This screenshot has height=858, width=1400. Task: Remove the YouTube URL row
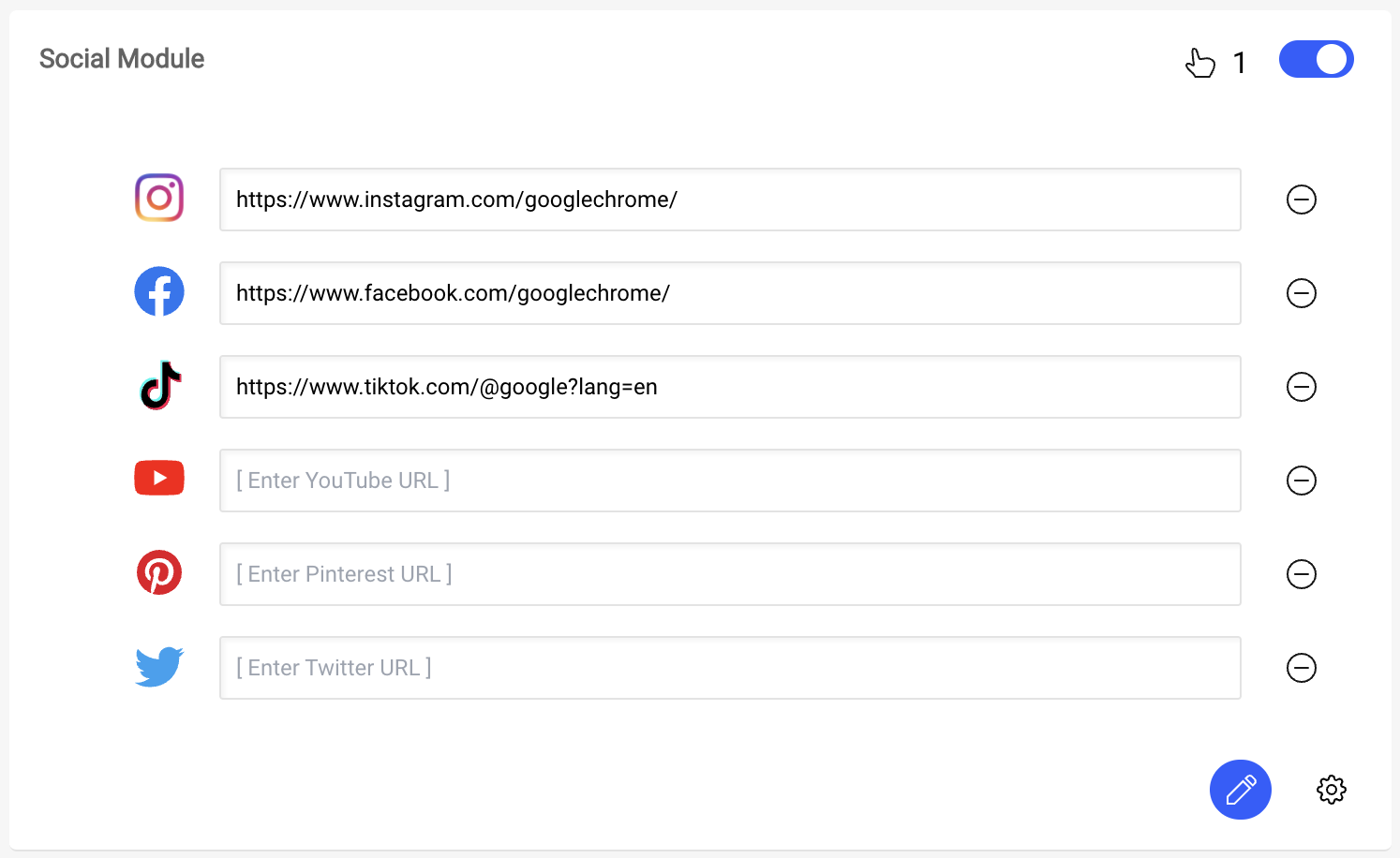[1302, 481]
